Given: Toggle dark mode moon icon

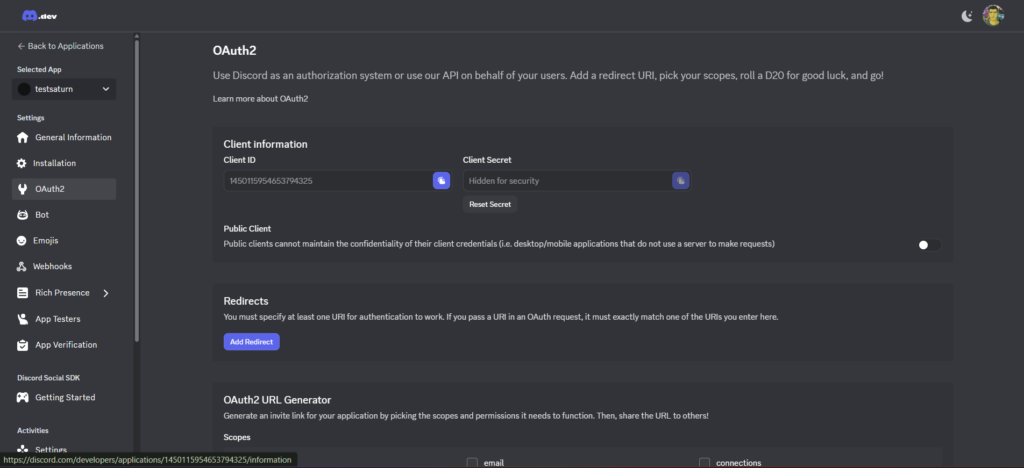Looking at the screenshot, I should (966, 15).
